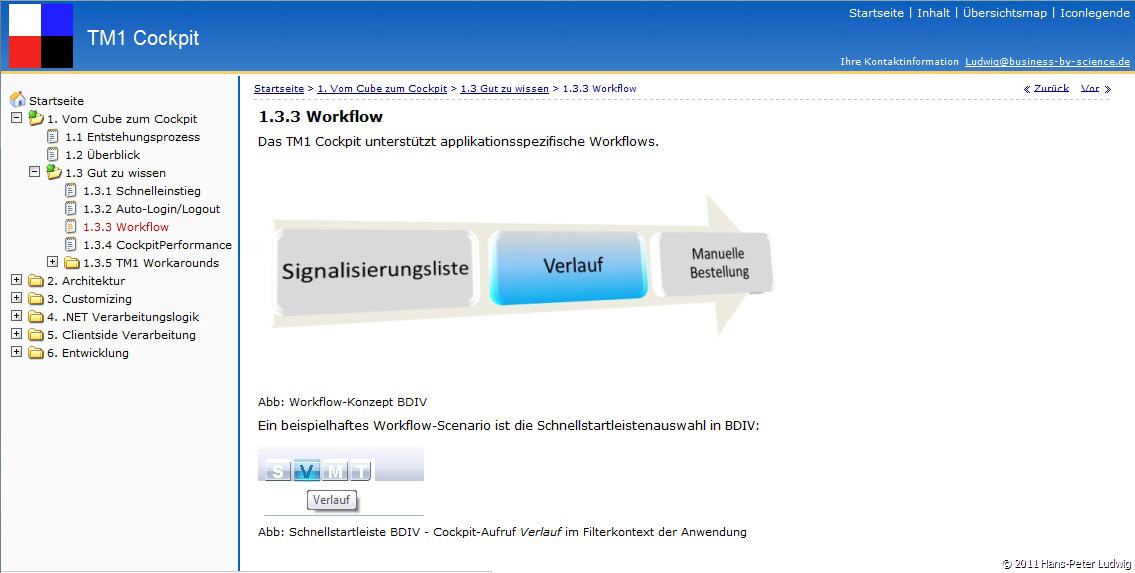Expand the 1.3.5 TM1 Workarounds node

[x=52, y=262]
